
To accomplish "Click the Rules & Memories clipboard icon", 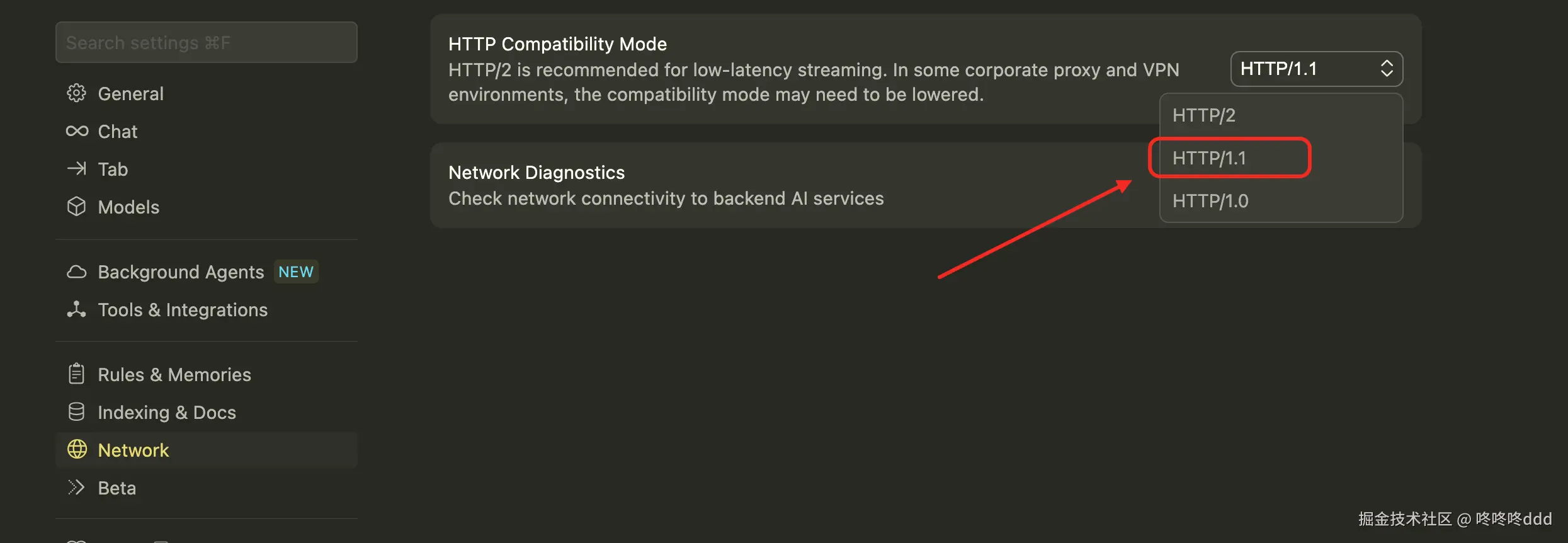I will point(76,374).
